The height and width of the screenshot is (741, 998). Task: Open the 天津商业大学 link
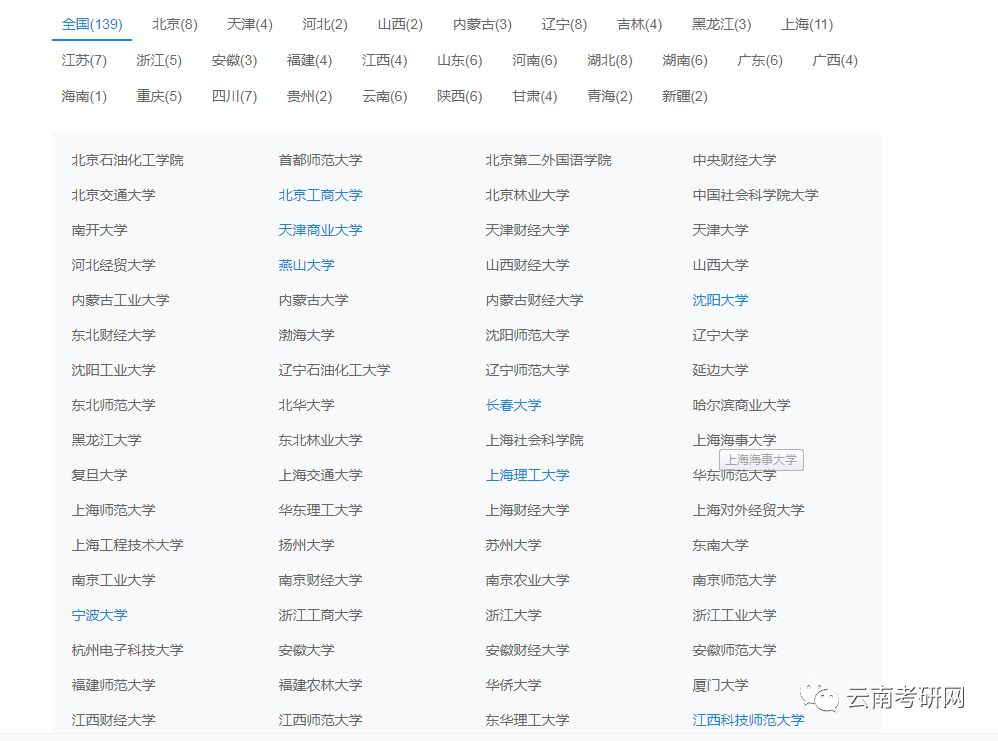[320, 230]
